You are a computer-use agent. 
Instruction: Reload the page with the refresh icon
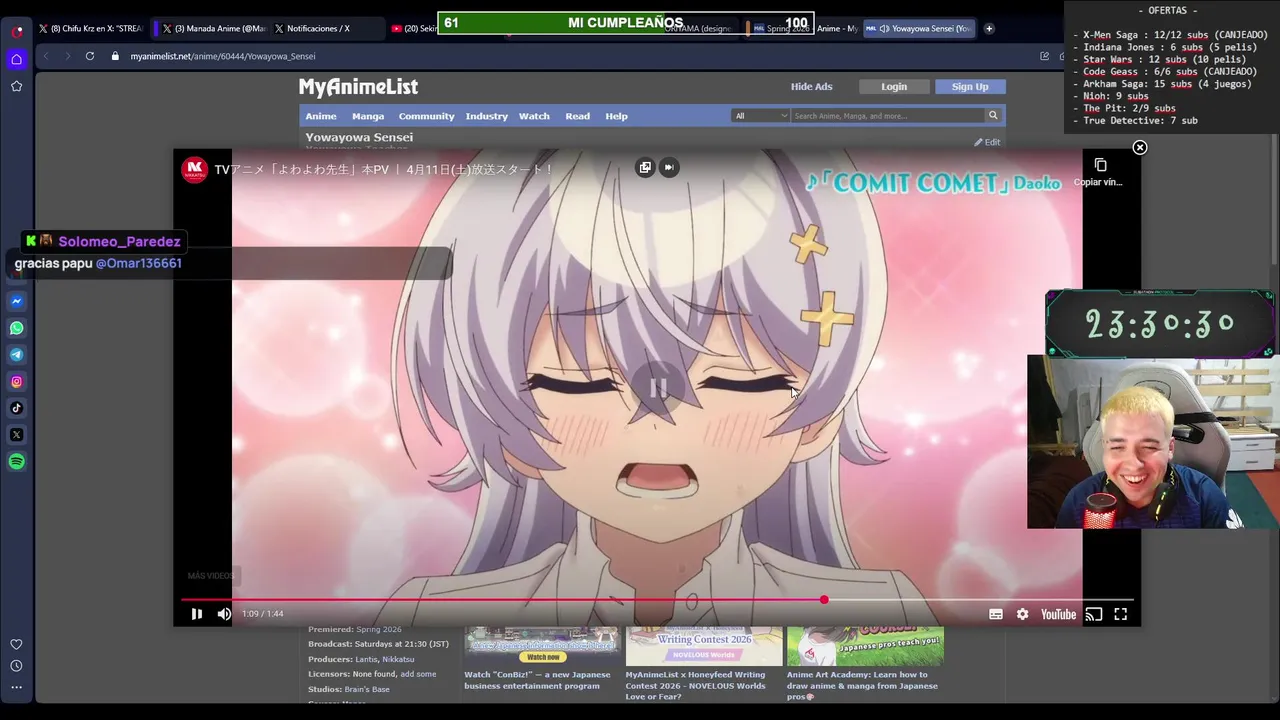[x=90, y=56]
